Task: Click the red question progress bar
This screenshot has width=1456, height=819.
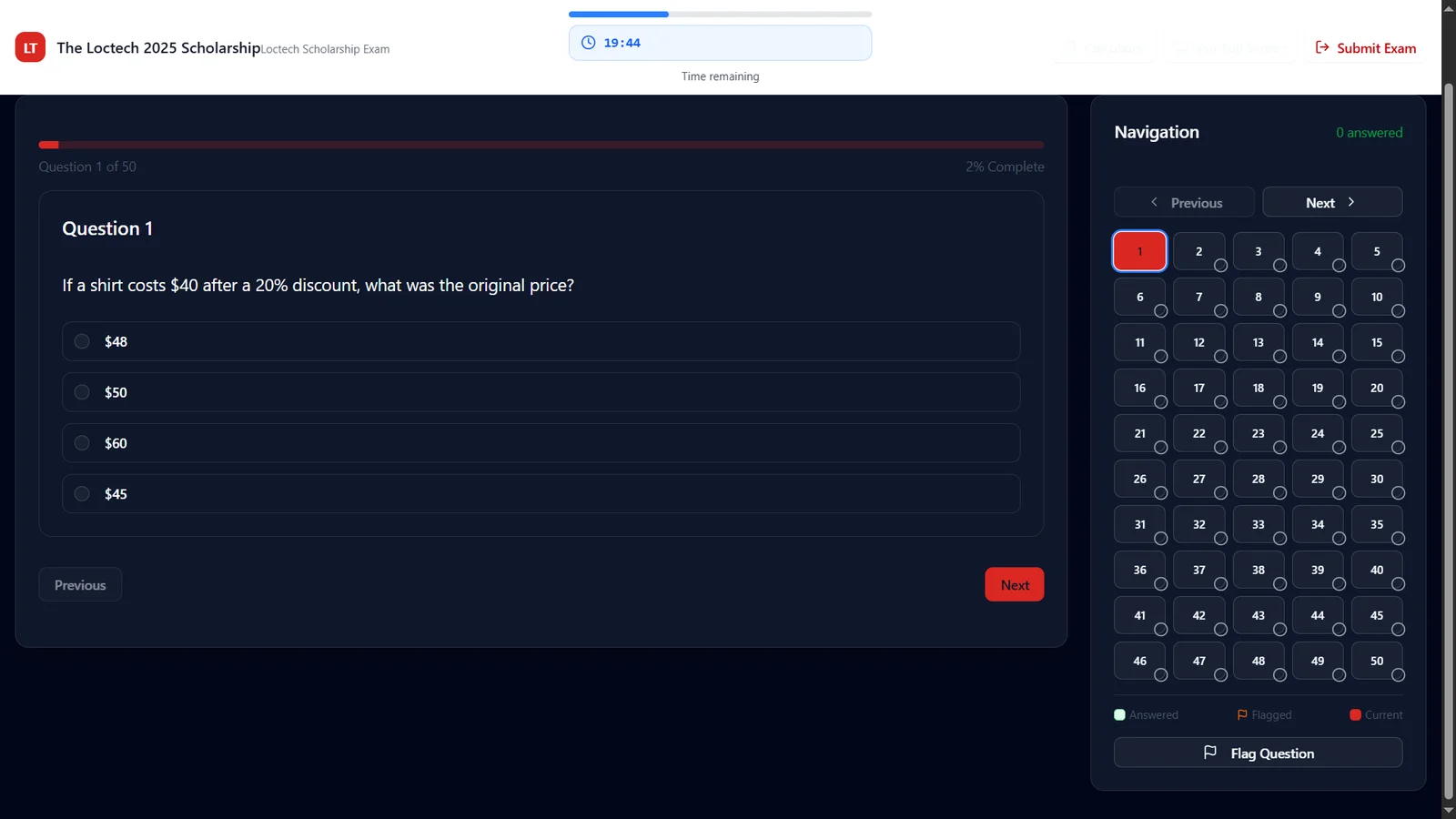Action: click(541, 145)
